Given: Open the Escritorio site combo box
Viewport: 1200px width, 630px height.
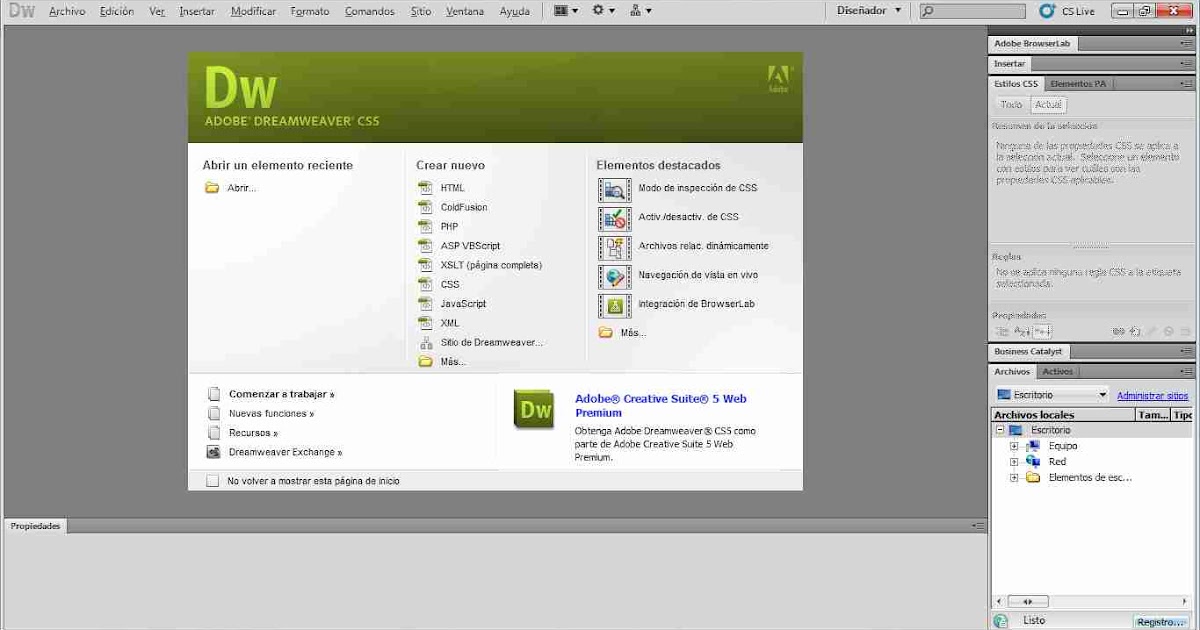Looking at the screenshot, I should point(1052,395).
